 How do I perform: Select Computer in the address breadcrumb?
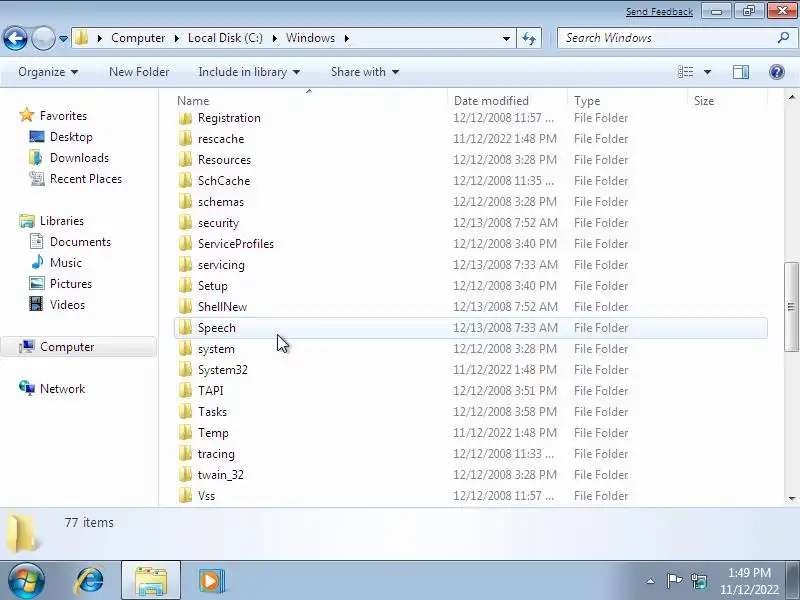coord(138,38)
